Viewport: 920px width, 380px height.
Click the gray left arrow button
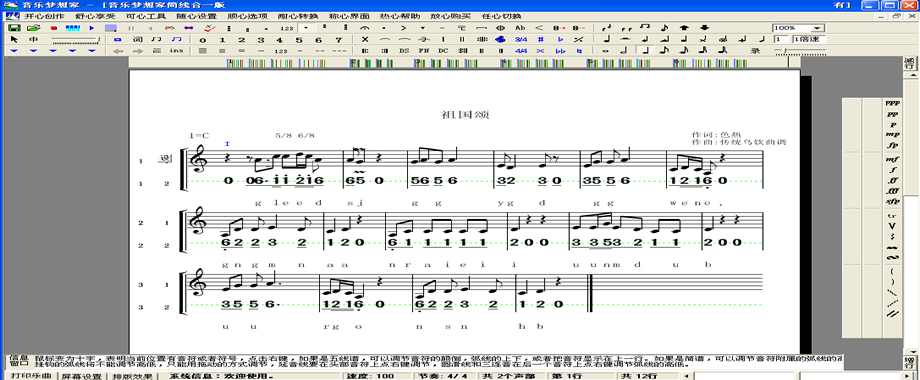119,51
